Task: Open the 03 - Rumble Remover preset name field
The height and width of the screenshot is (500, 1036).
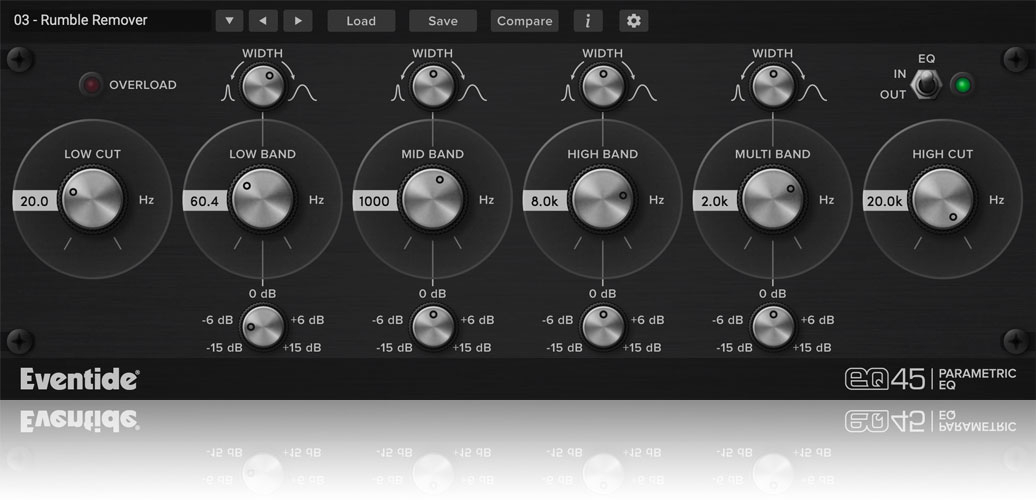Action: click(x=108, y=21)
